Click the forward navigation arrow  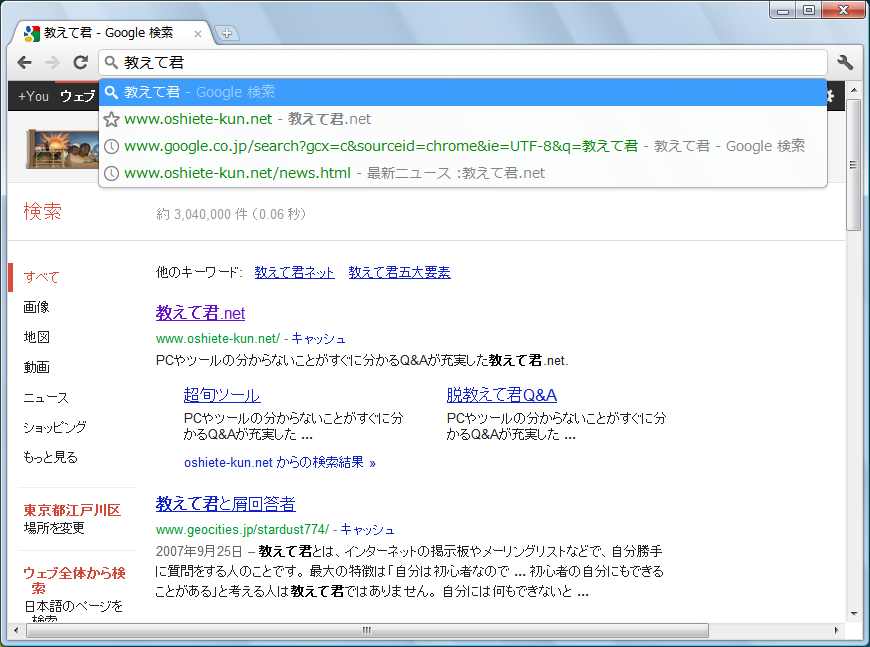tap(52, 63)
